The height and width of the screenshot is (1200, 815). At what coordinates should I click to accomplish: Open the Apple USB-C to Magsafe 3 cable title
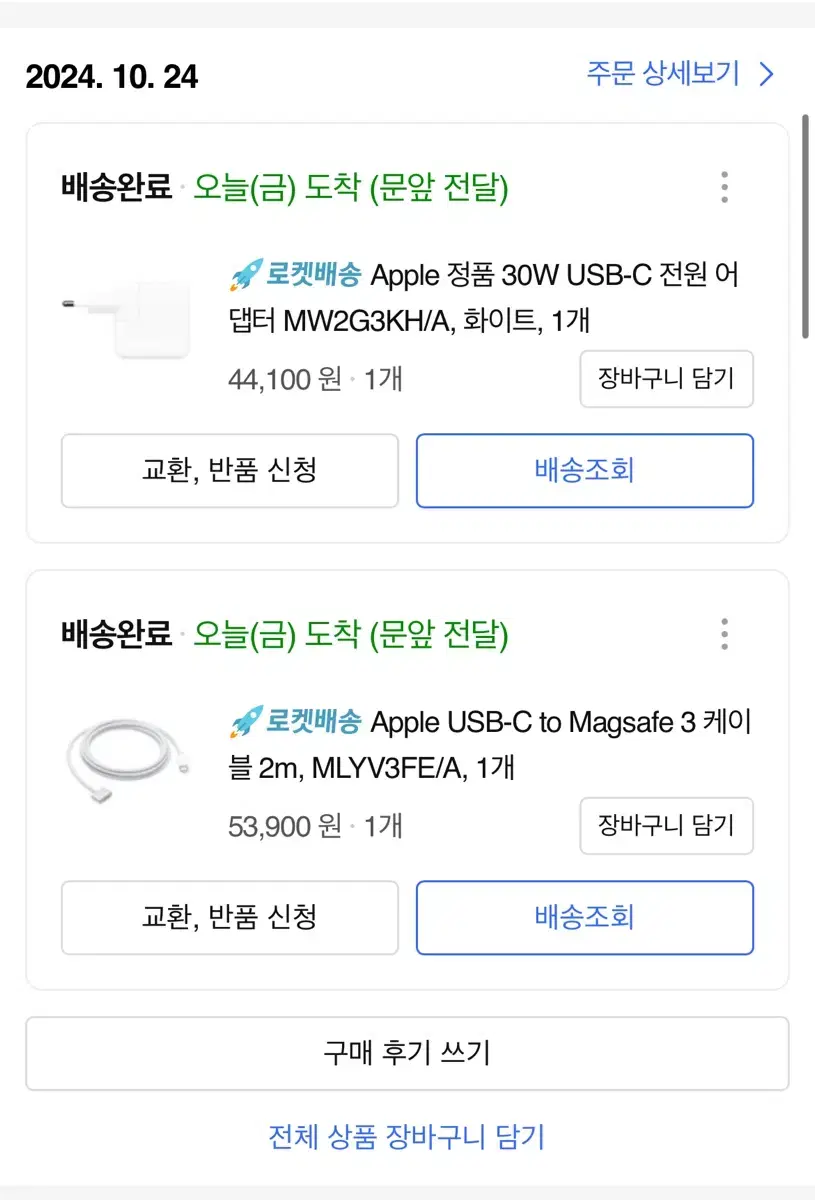[x=490, y=744]
